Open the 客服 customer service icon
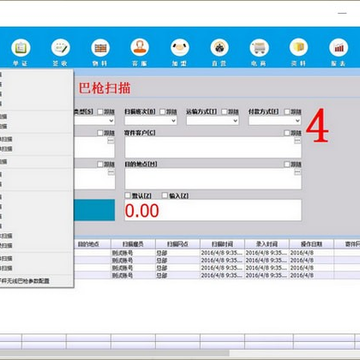The image size is (360, 360). 140,48
